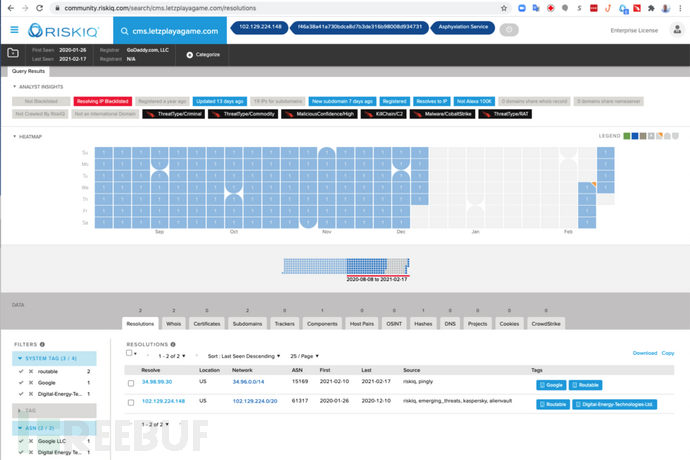The height and width of the screenshot is (460, 690).
Task: Open the 1 - 2 of 2 top pagination dropdown
Action: point(172,356)
